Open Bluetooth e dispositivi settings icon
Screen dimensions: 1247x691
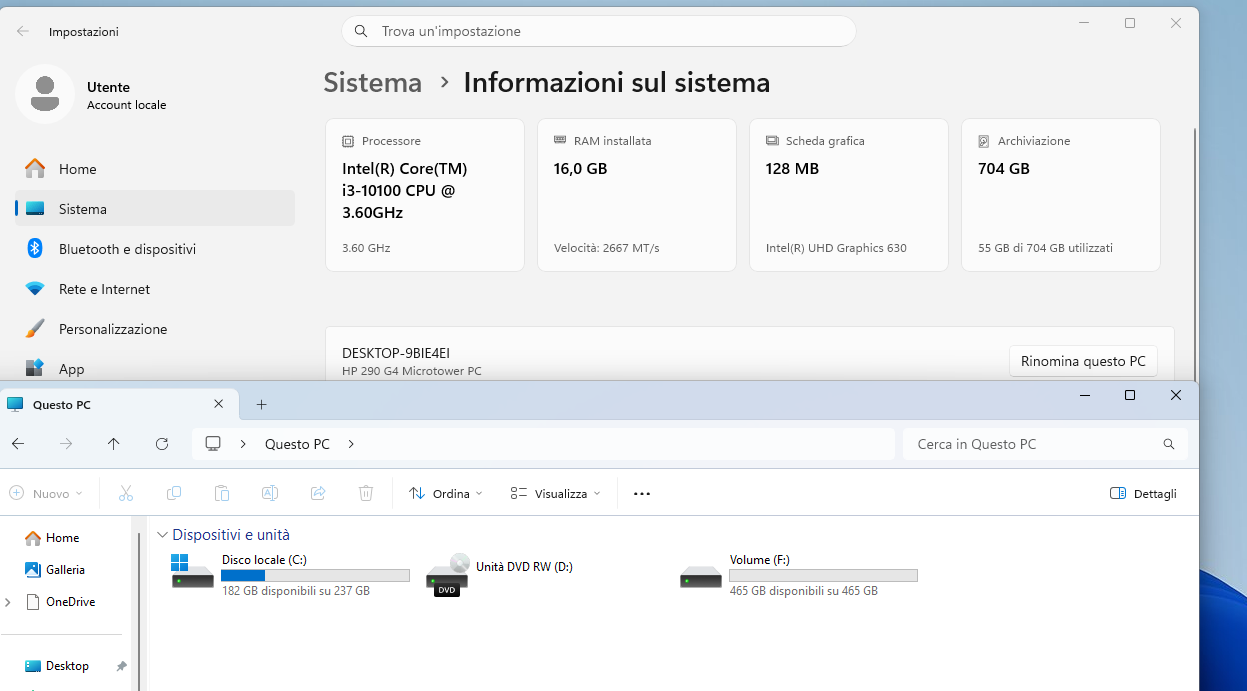35,249
